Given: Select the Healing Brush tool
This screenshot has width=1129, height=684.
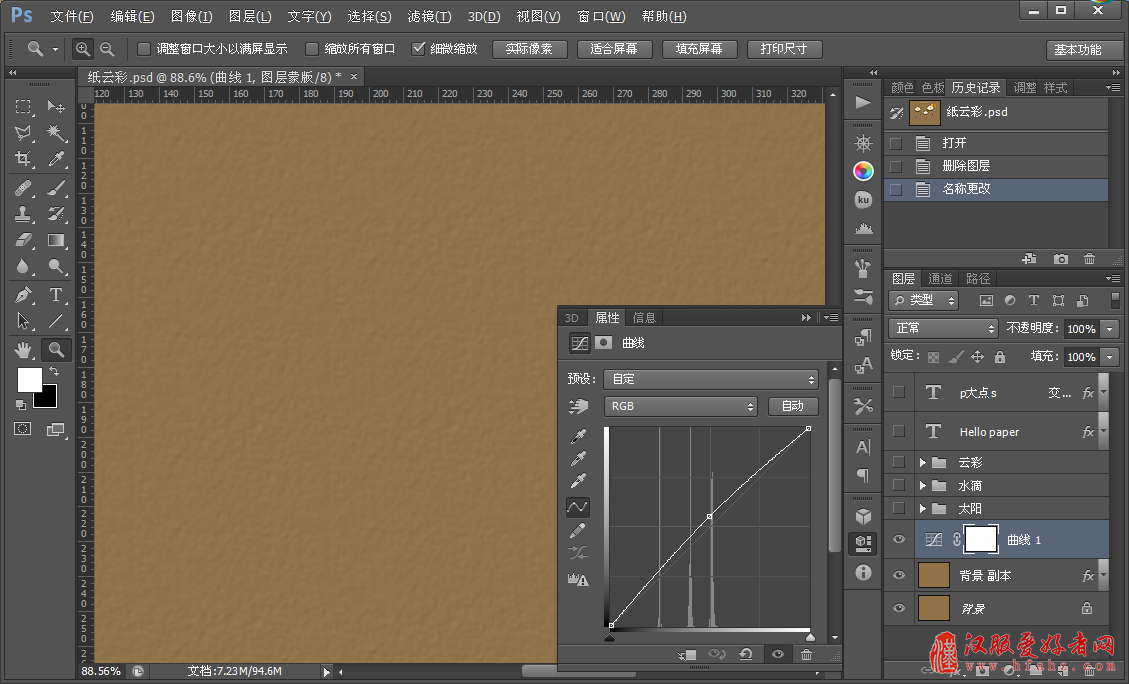Looking at the screenshot, I should pos(23,188).
